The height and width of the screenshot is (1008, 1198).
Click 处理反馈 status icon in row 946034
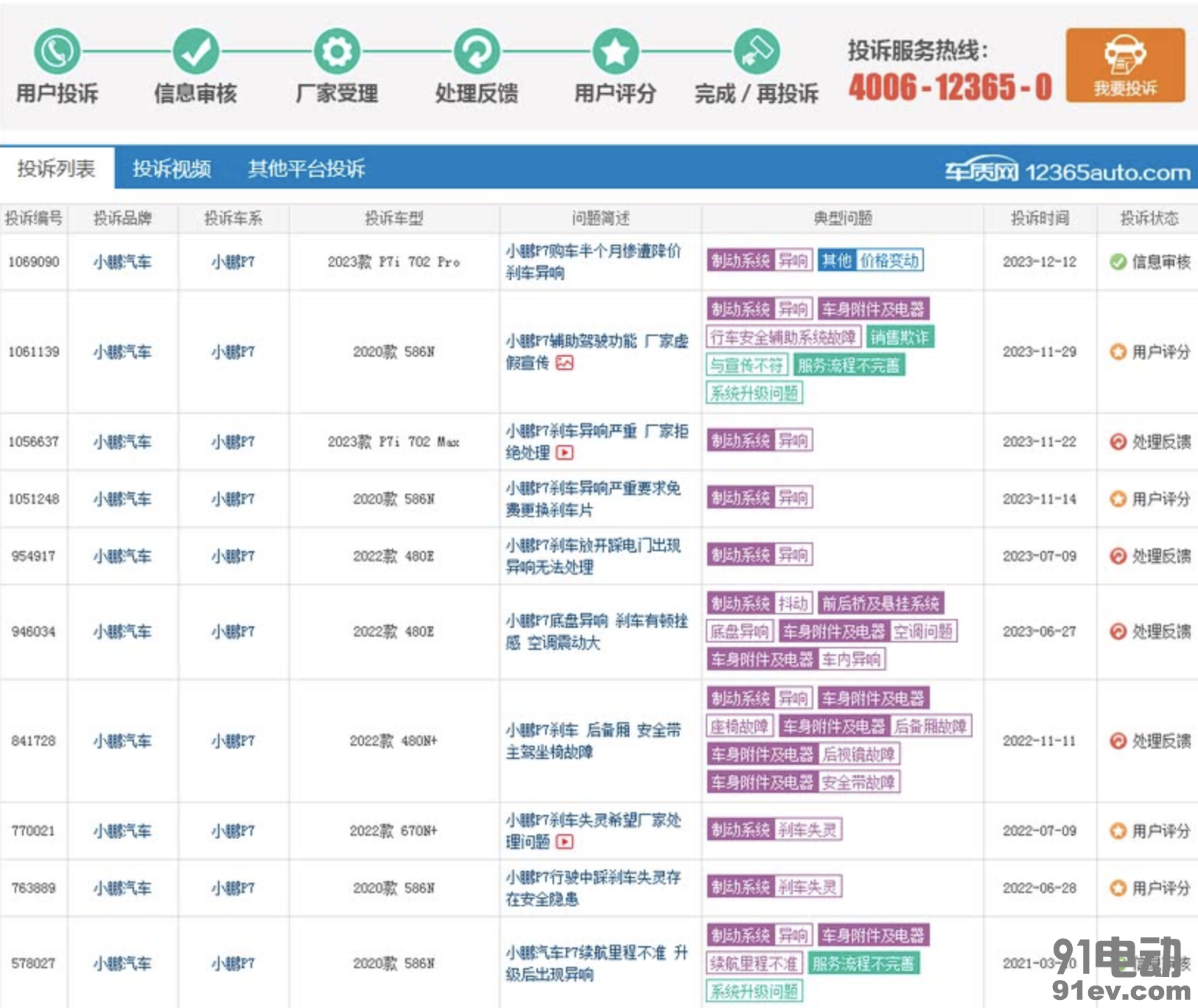(1118, 631)
